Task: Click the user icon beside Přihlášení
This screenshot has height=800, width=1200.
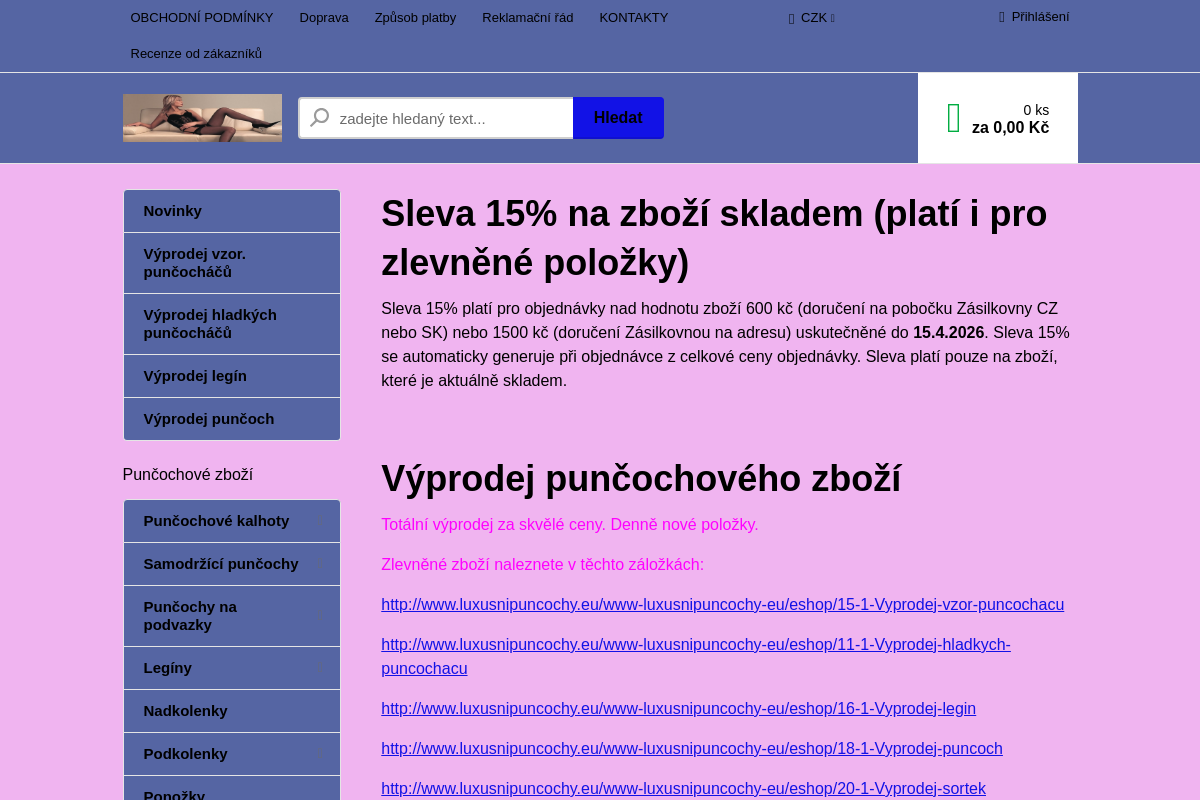Action: (1002, 17)
